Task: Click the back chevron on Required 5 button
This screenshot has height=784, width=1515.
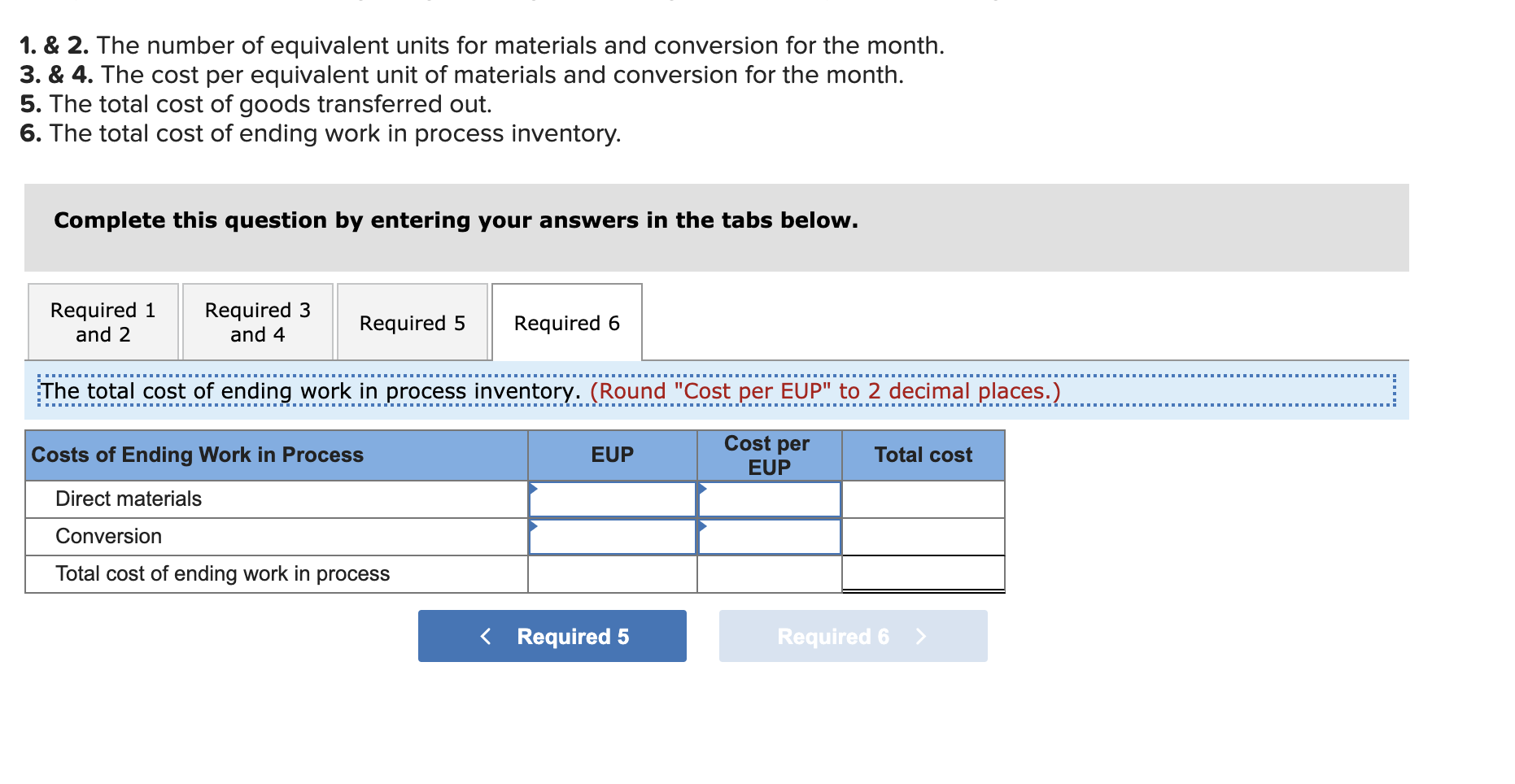Action: [486, 636]
